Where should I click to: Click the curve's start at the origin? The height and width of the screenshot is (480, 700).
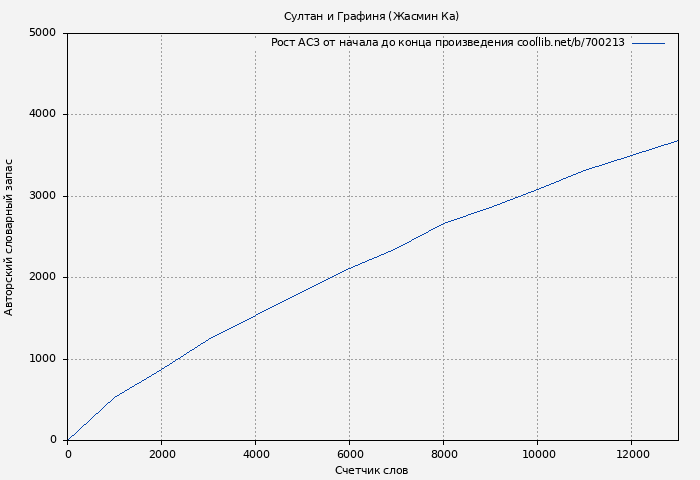point(68,439)
